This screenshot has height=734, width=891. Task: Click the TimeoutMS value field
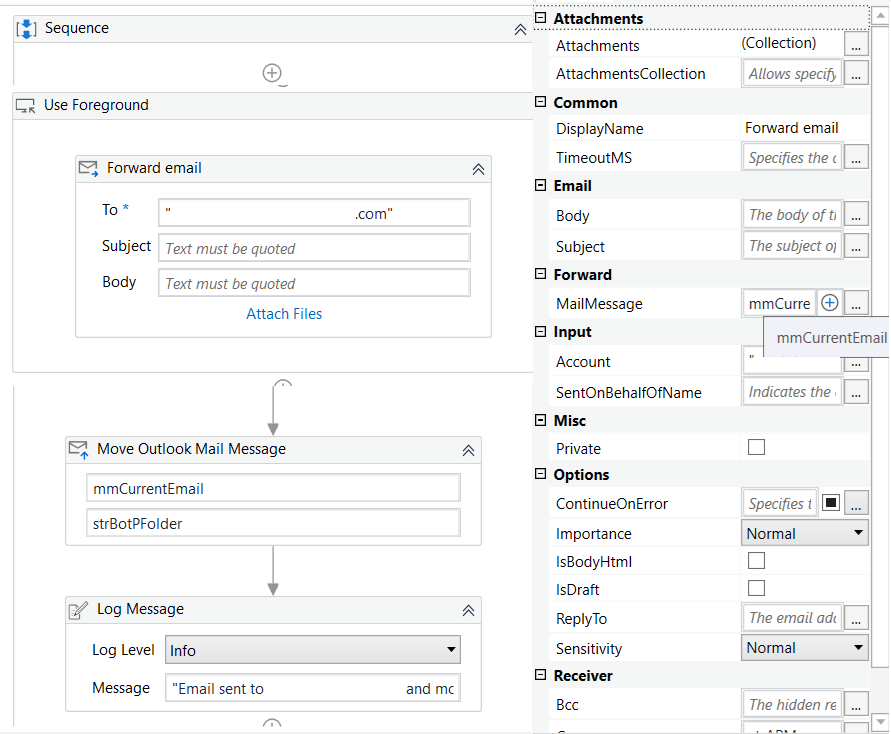[x=792, y=157]
